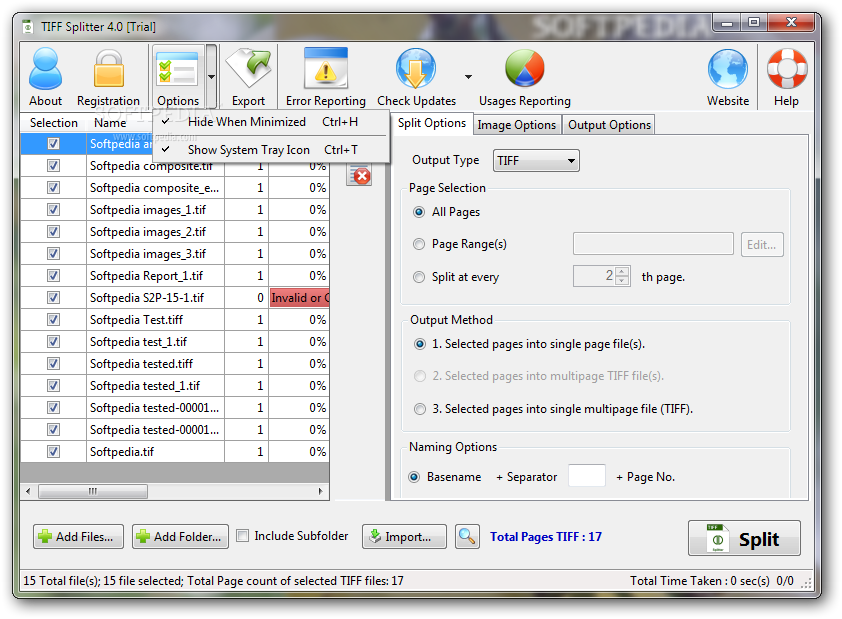Click the 15 Total file(s) status bar text
Viewport: 842px width, 619px height.
(x=213, y=581)
